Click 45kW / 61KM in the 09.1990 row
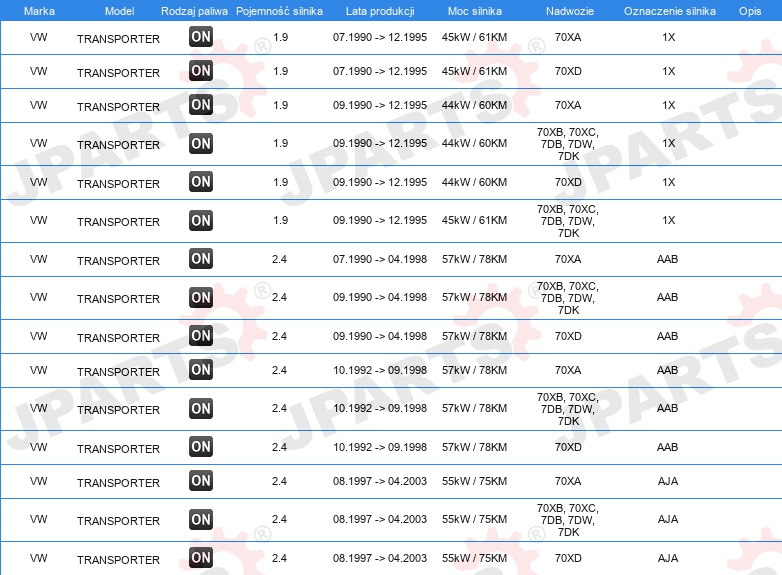782x575 pixels. pos(474,220)
